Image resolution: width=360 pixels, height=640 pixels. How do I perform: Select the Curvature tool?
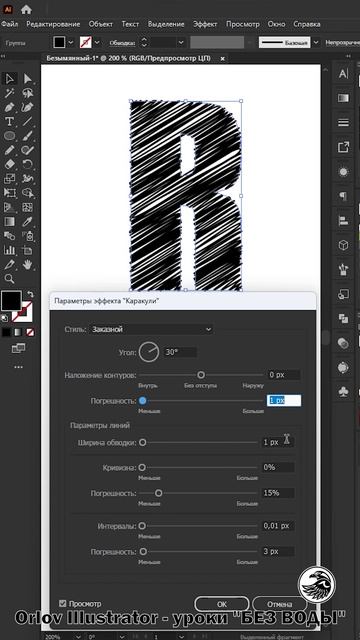[x=27, y=108]
